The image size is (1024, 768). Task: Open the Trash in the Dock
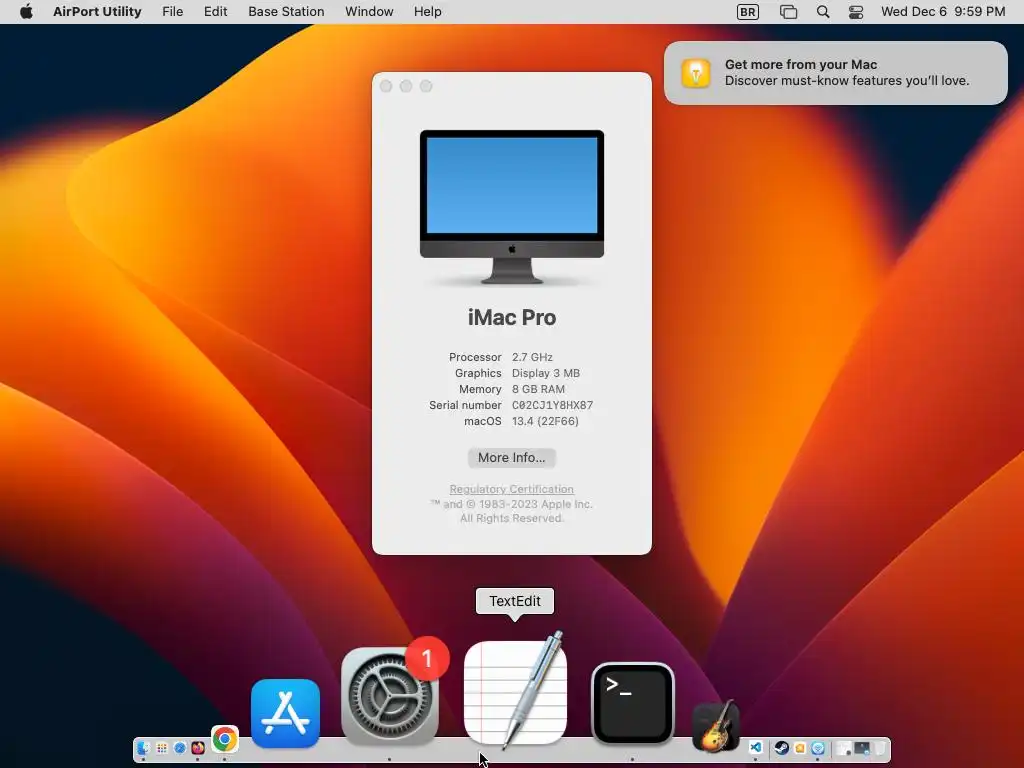click(880, 748)
